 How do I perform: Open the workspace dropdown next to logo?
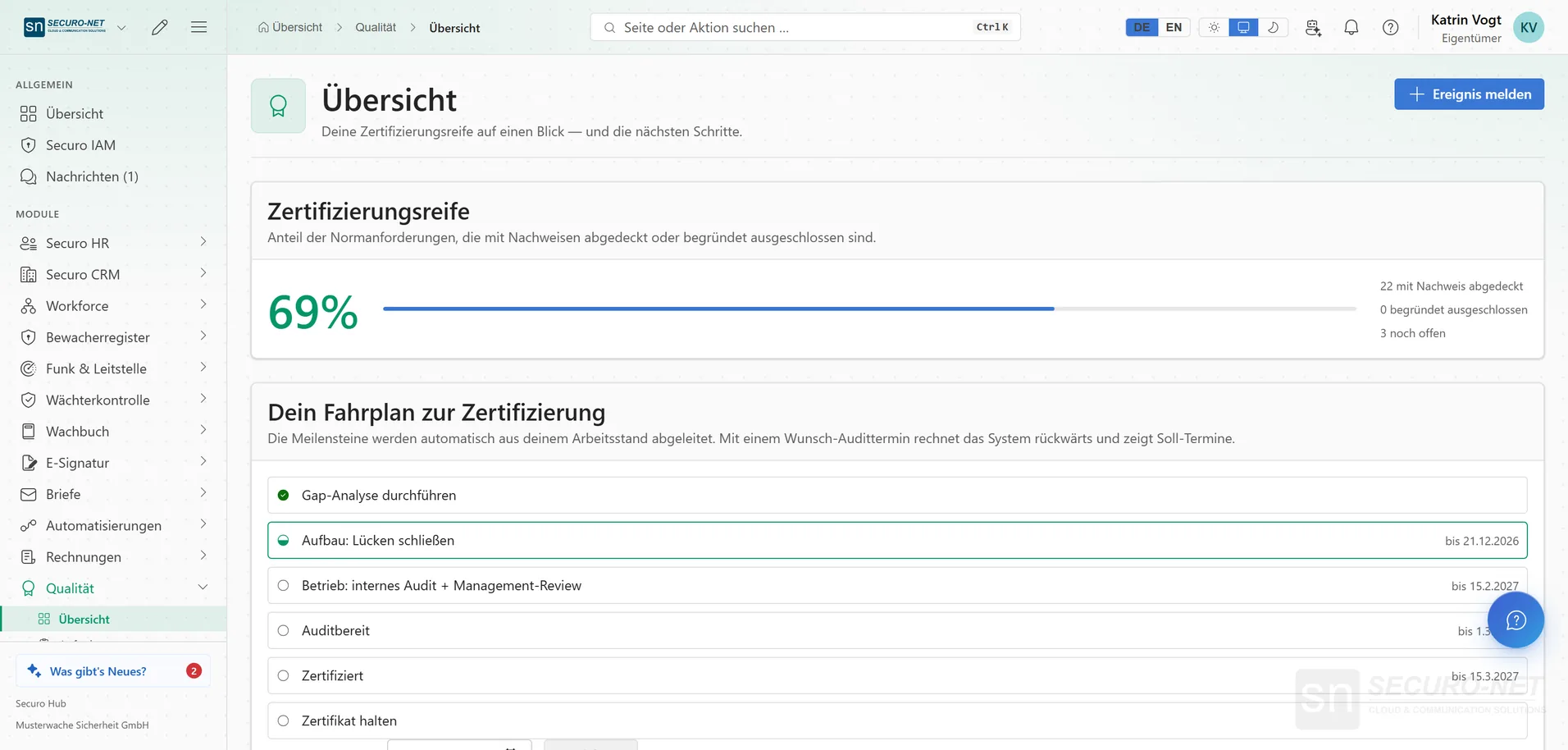pyautogui.click(x=121, y=27)
